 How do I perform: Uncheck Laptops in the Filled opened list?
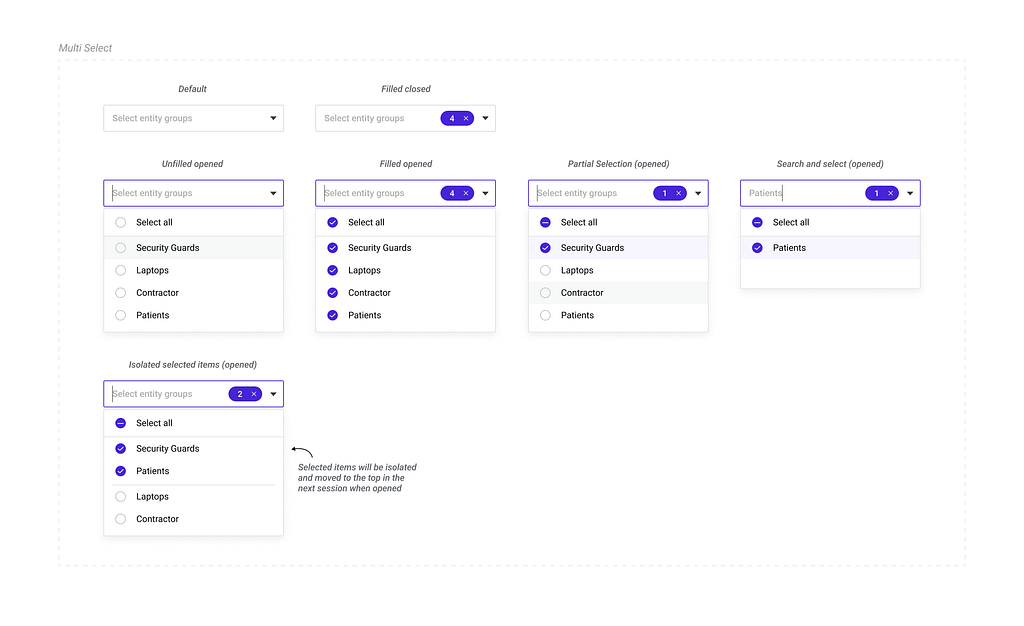click(x=333, y=270)
